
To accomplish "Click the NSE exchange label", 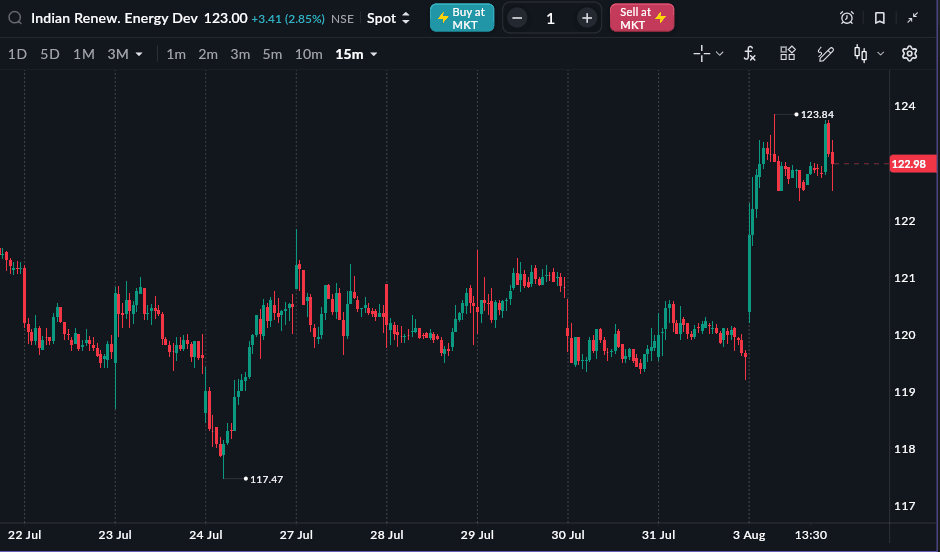I will point(342,19).
